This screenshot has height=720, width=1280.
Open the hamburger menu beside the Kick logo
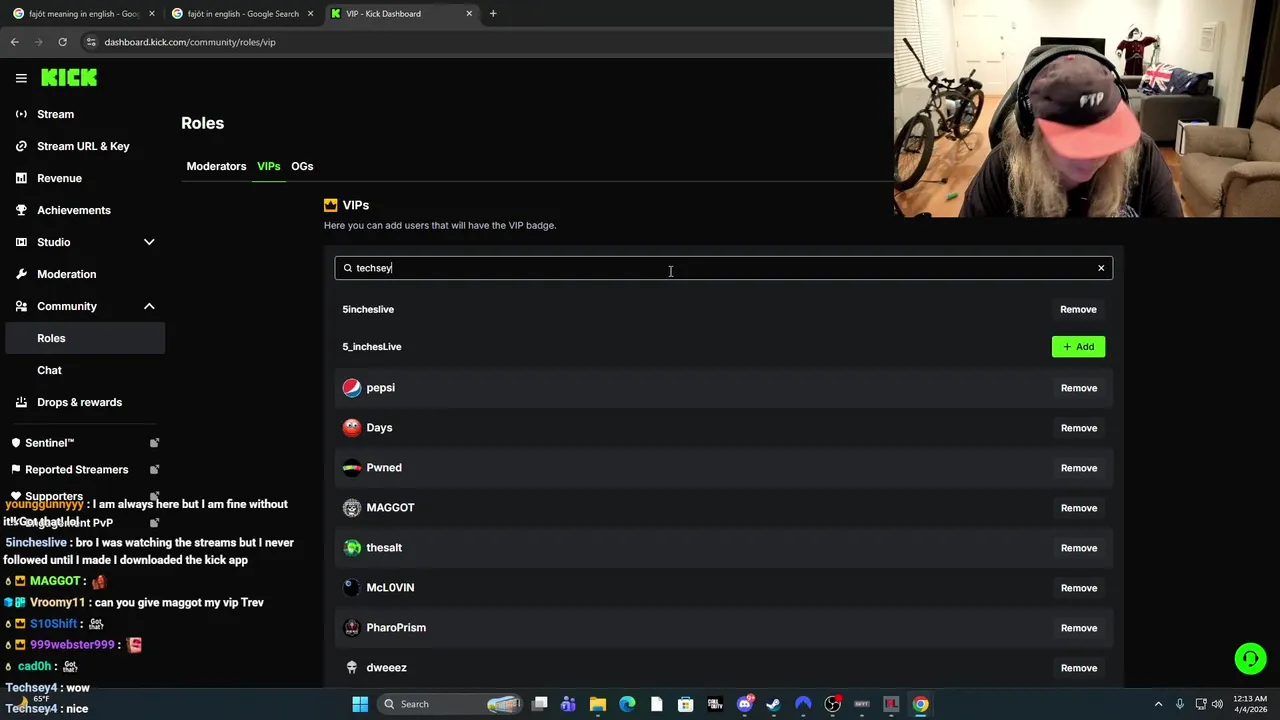pyautogui.click(x=21, y=78)
